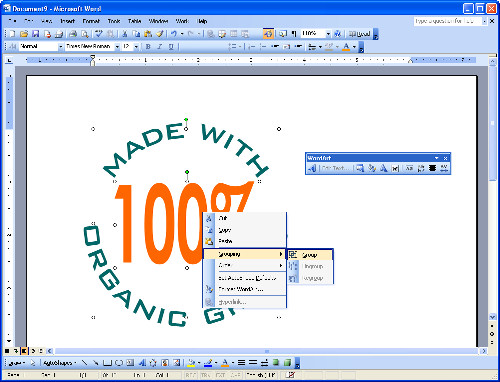Screen dimensions: 500x382
Task: Open WordArt Character Spacing icon
Action: [444, 168]
